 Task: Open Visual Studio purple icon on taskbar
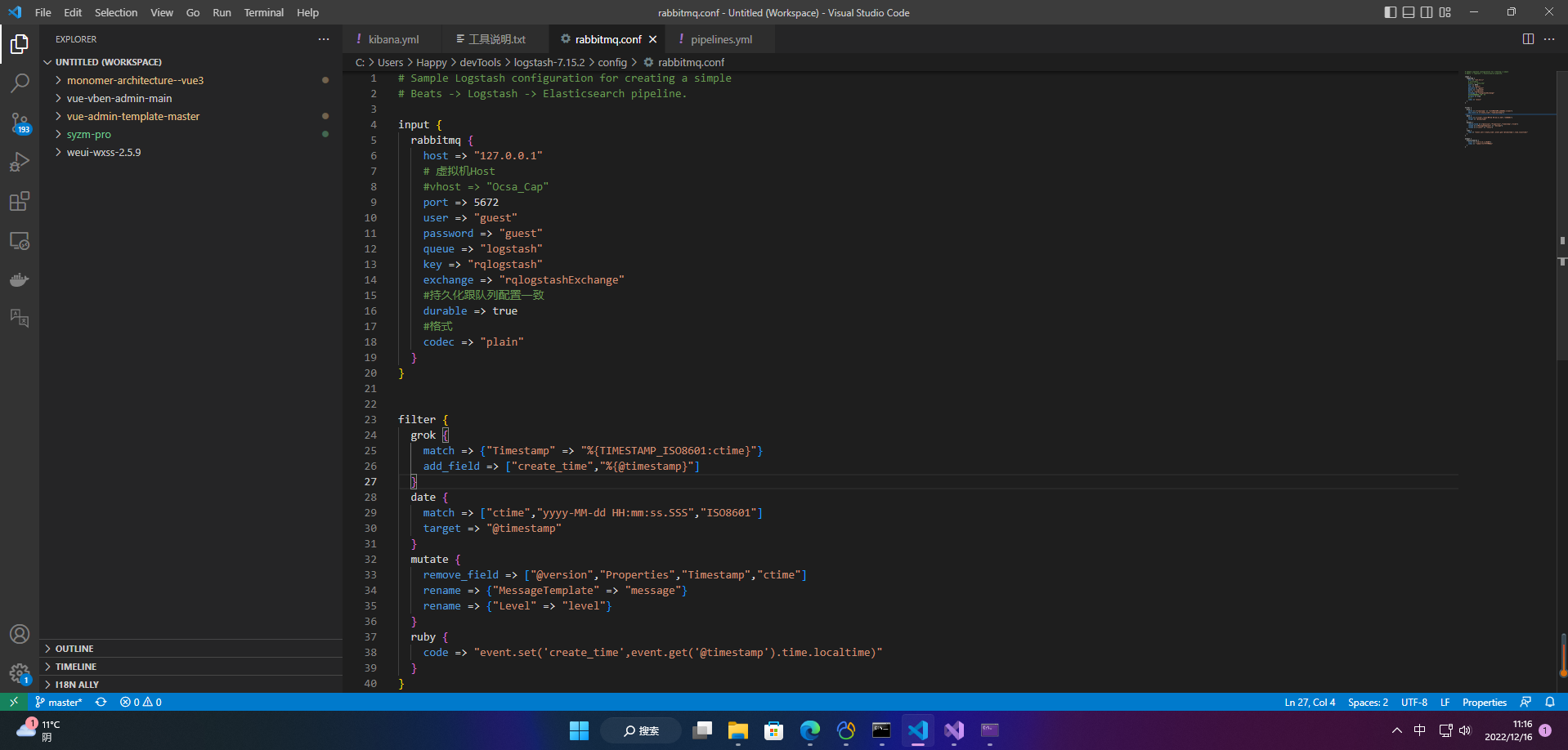(954, 730)
